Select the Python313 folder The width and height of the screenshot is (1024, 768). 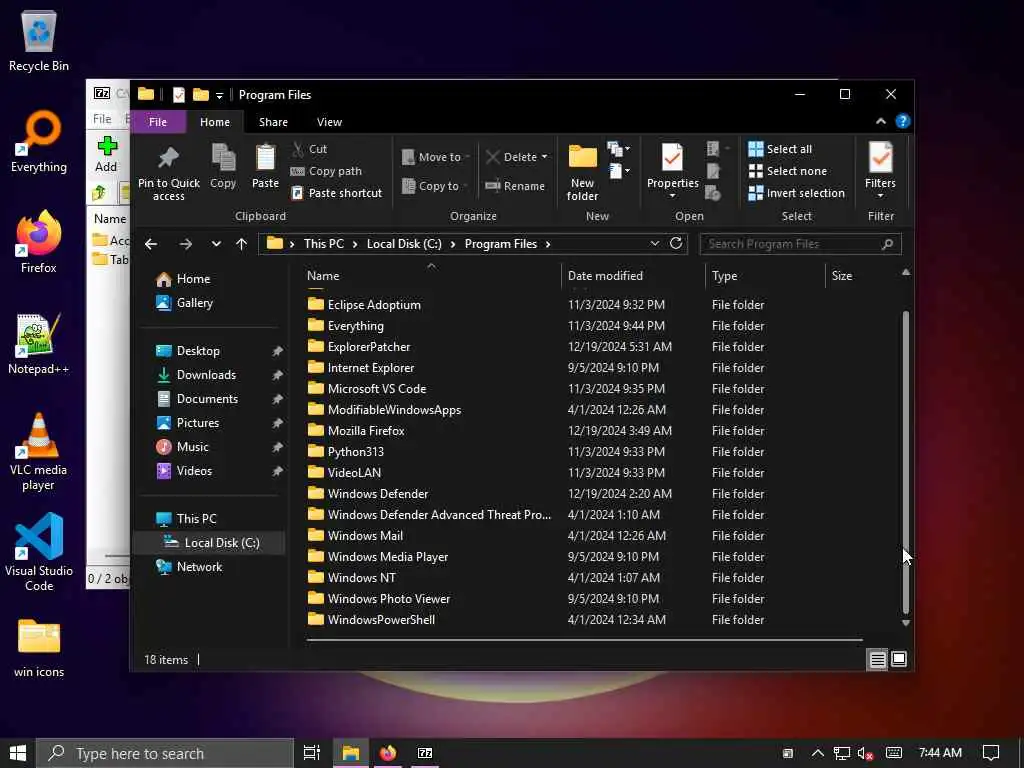tap(356, 452)
